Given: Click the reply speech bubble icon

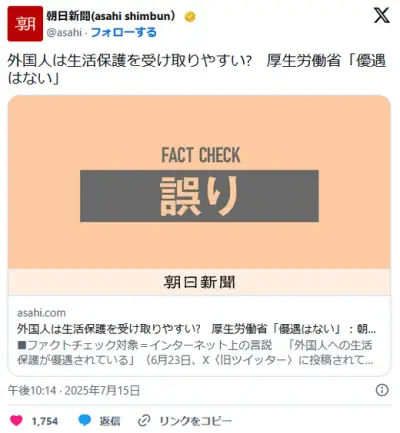Looking at the screenshot, I should coord(85,421).
